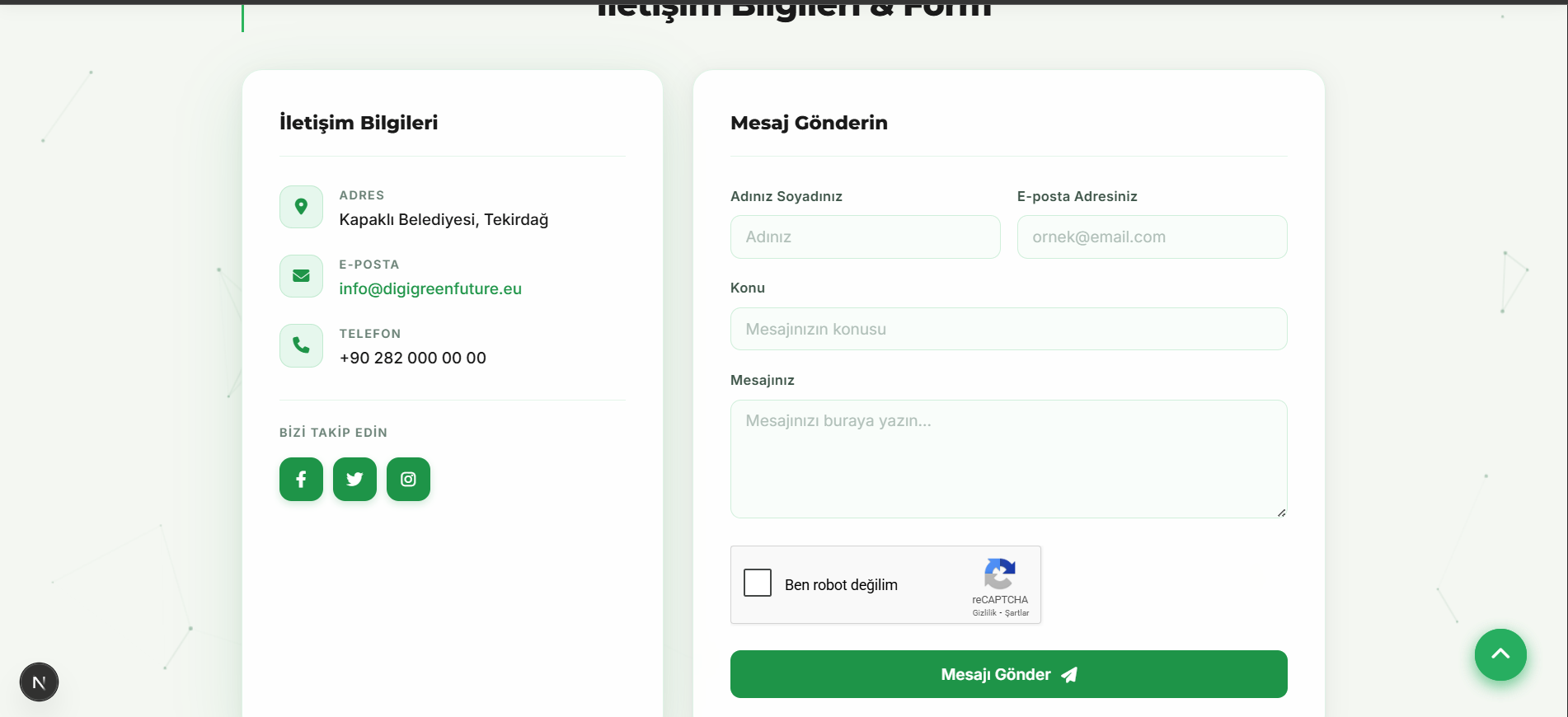Focus the Adınız Soyadınız input field
This screenshot has height=717, width=1568.
pos(865,237)
